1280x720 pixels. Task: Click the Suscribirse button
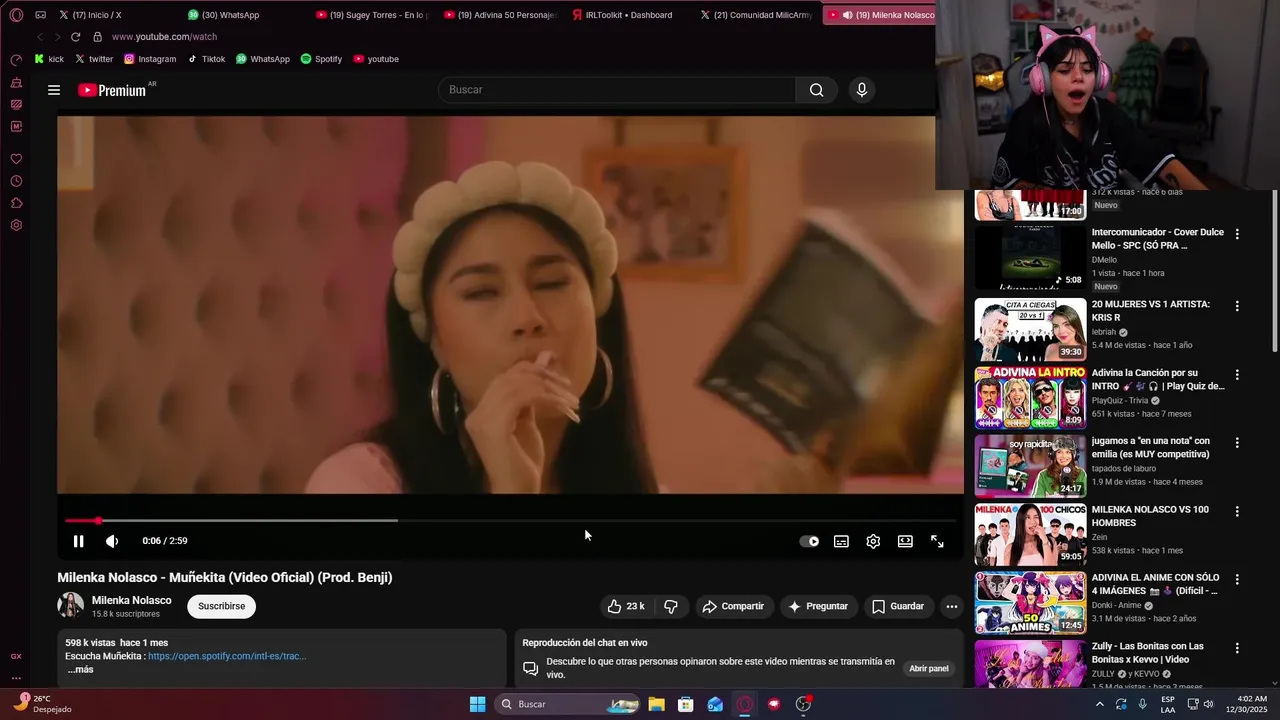[221, 606]
